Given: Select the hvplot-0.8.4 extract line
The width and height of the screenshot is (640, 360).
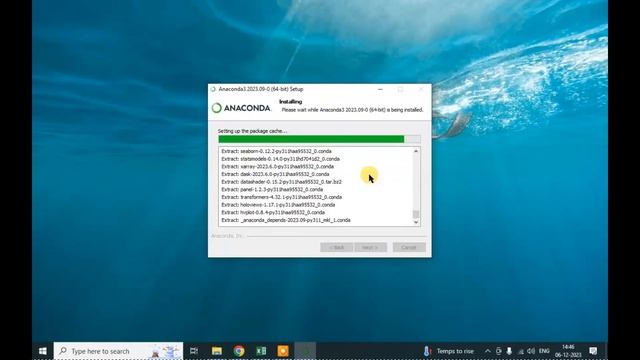Looking at the screenshot, I should pyautogui.click(x=273, y=213).
